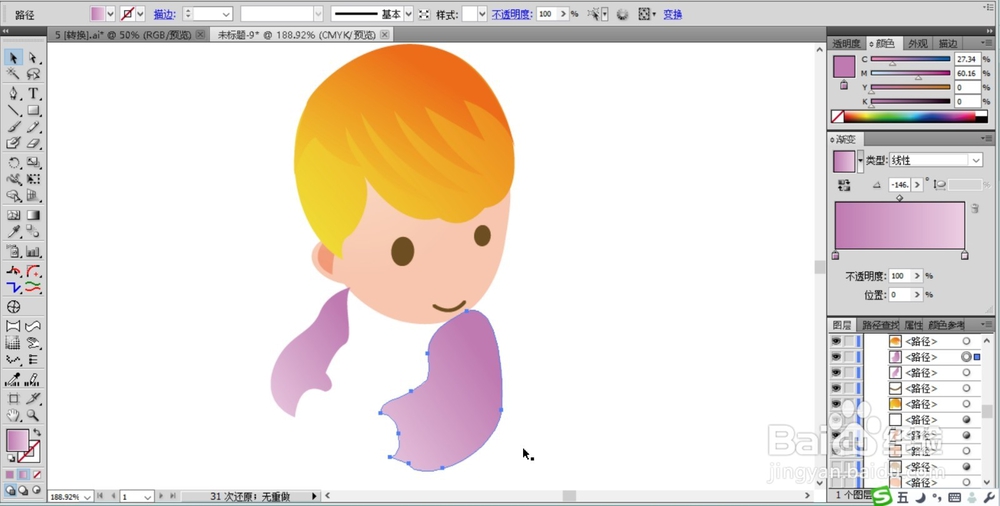
Task: Select the Mesh tool
Action: [x=13, y=216]
